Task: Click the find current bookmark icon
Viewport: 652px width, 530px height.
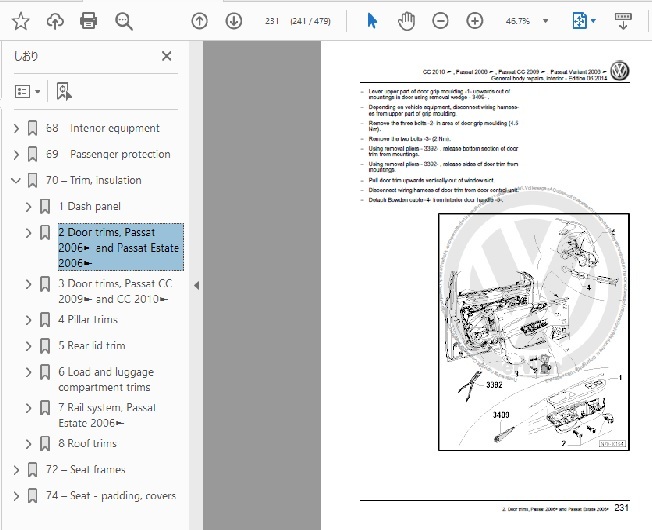Action: click(64, 91)
